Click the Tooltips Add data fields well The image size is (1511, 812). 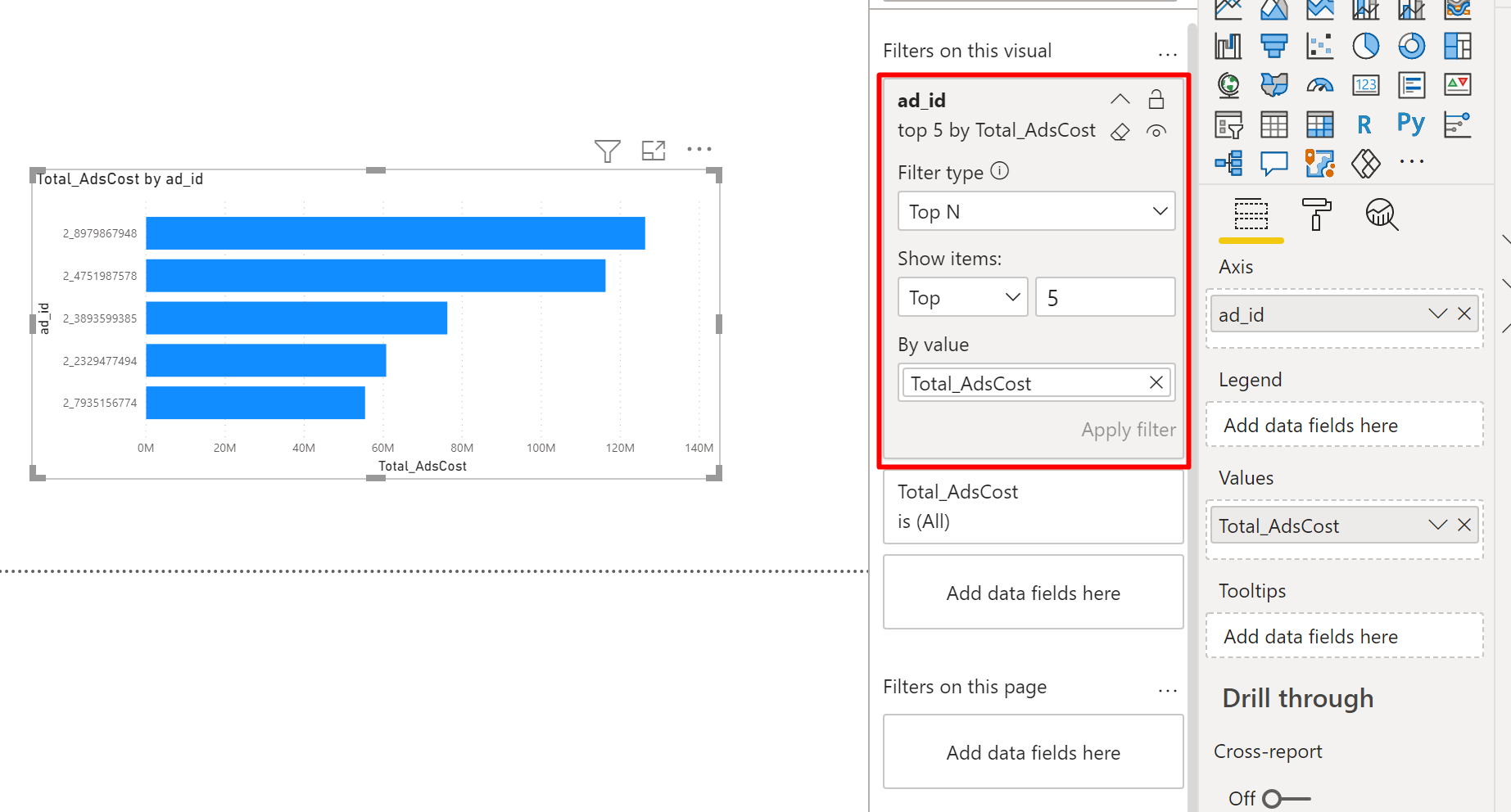1344,637
